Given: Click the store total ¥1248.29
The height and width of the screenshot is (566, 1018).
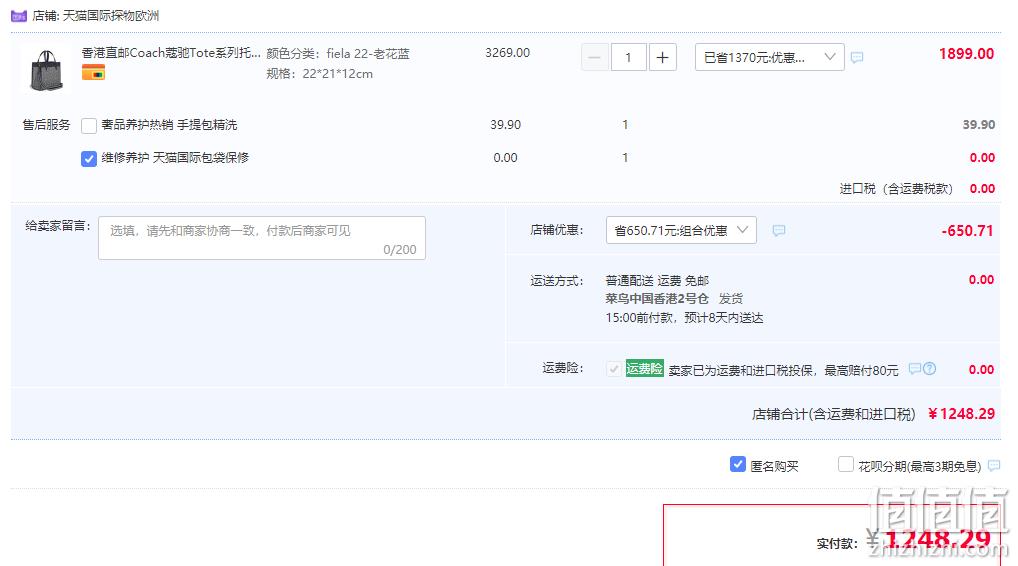Looking at the screenshot, I should pos(962,413).
